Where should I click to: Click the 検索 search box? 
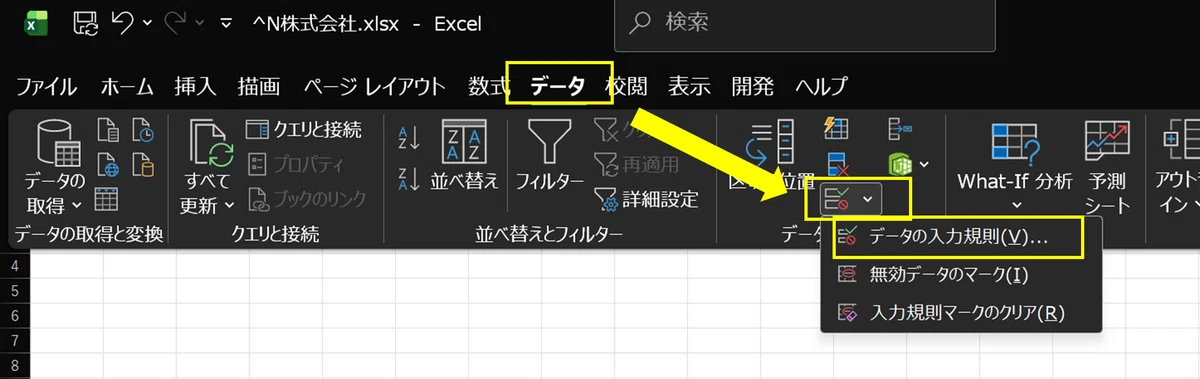(804, 22)
